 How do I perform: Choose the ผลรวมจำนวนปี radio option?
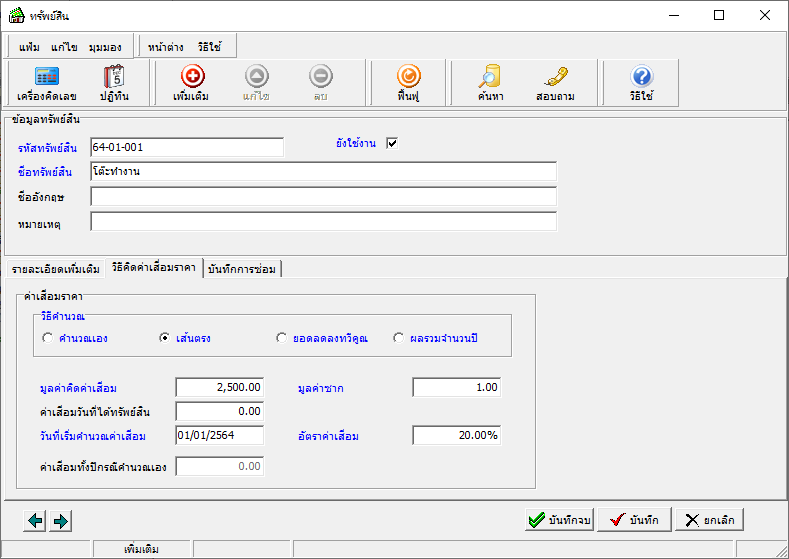pyautogui.click(x=399, y=338)
